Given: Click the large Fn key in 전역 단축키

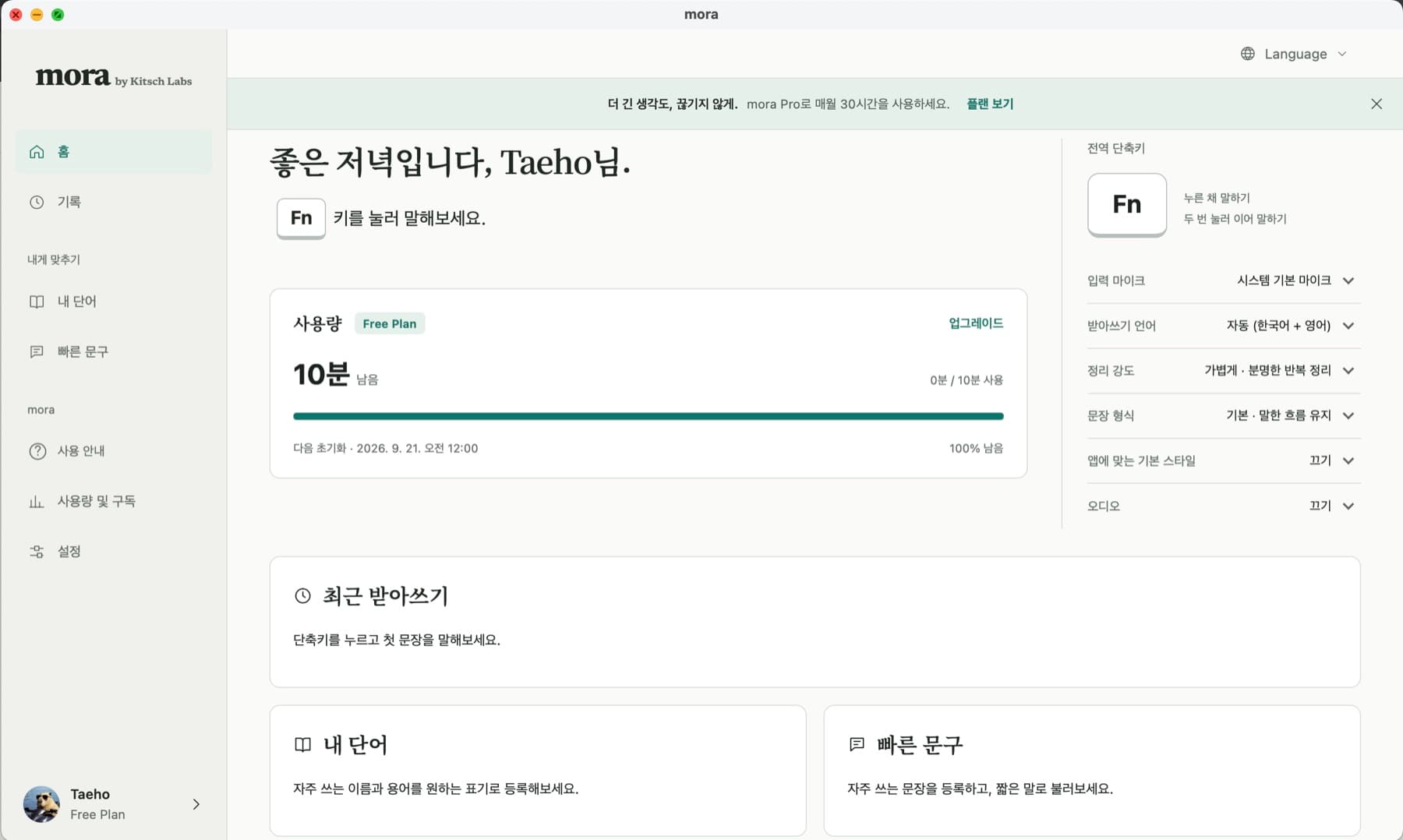Looking at the screenshot, I should coord(1127,204).
